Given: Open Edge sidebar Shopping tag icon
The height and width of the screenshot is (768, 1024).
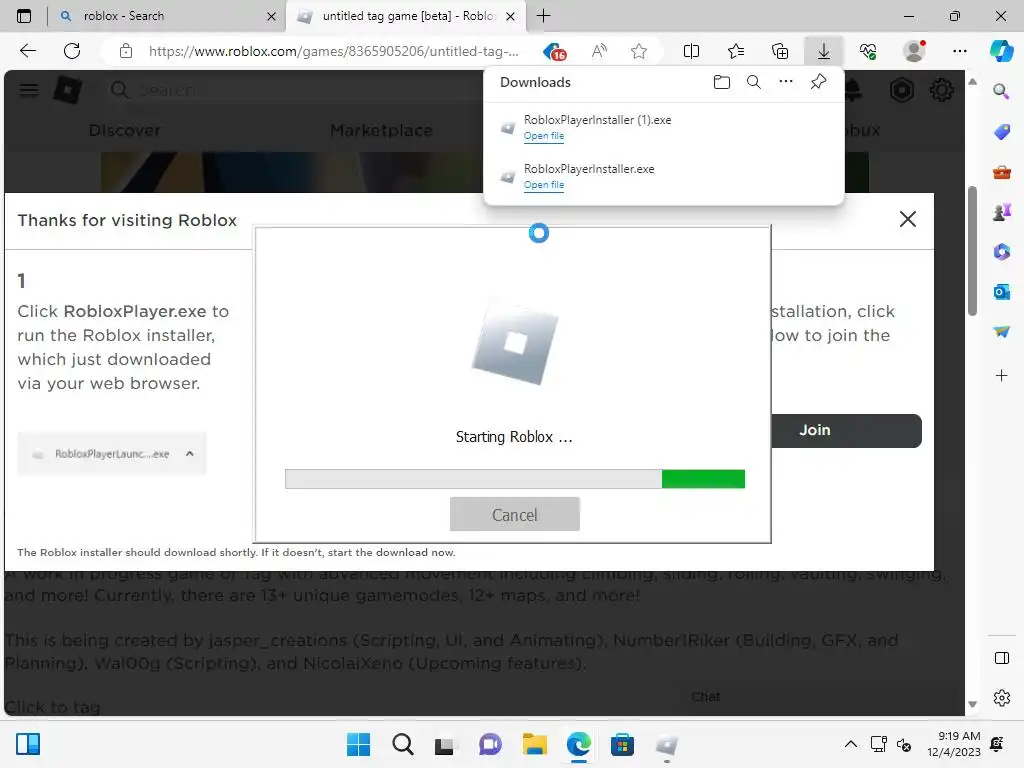Looking at the screenshot, I should (1001, 132).
